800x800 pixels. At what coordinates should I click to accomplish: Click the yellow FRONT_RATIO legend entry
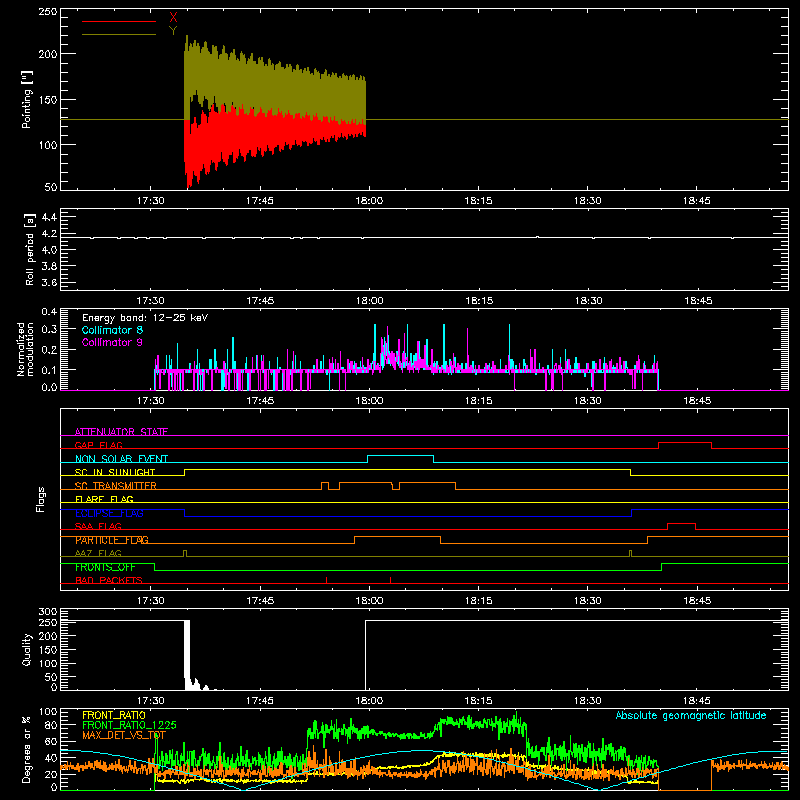(x=114, y=715)
